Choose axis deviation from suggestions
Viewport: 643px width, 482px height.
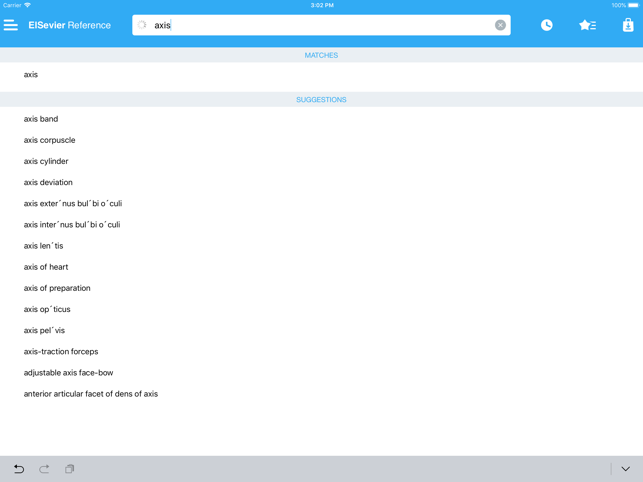48,183
